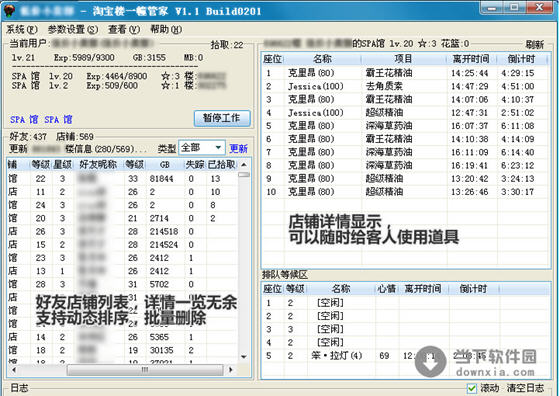The height and width of the screenshot is (396, 560).
Task: Sort friend list by GB column header
Action: pyautogui.click(x=165, y=165)
